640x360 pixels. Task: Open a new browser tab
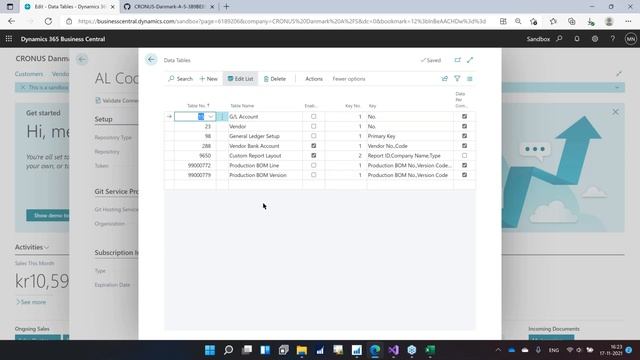click(x=227, y=7)
